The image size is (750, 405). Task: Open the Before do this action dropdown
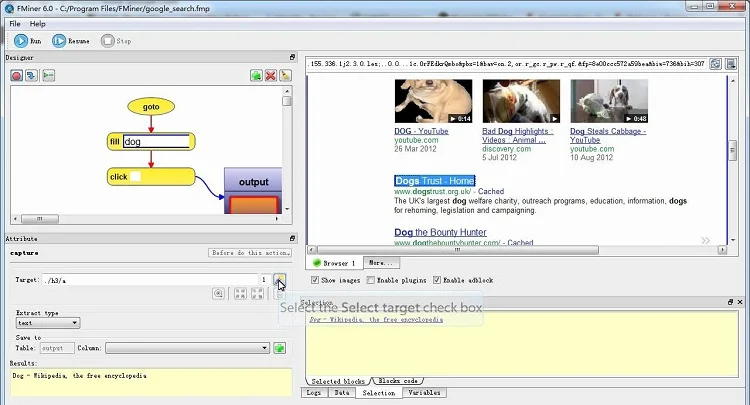pyautogui.click(x=249, y=253)
